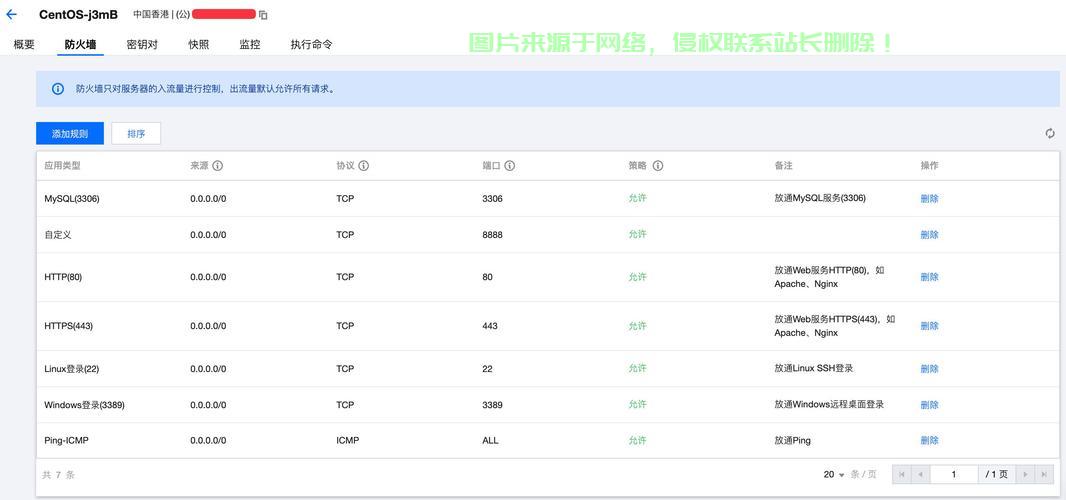Viewport: 1066px width, 500px height.
Task: Click TCP protocol in the HTTP(80) row
Action: [345, 277]
